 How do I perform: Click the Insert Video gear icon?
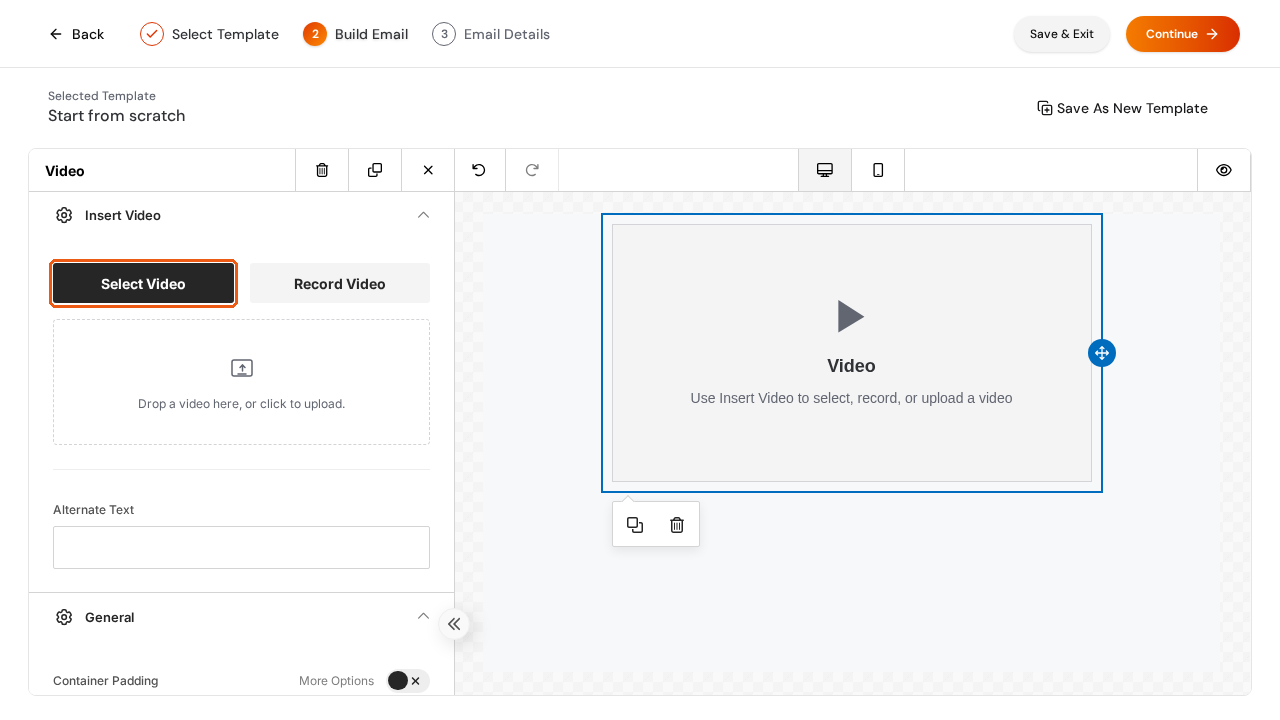click(x=64, y=215)
